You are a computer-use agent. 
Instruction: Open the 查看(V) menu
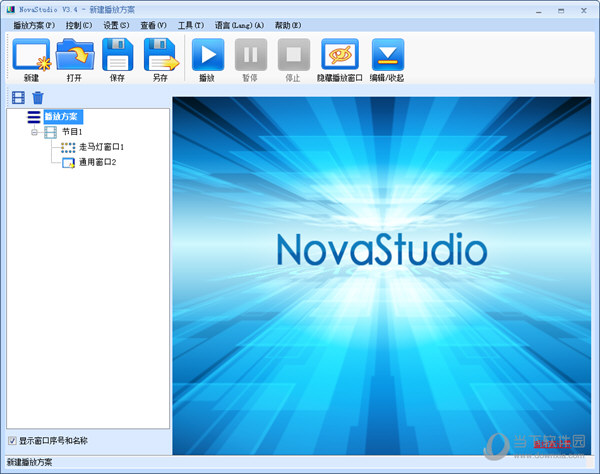(x=153, y=25)
